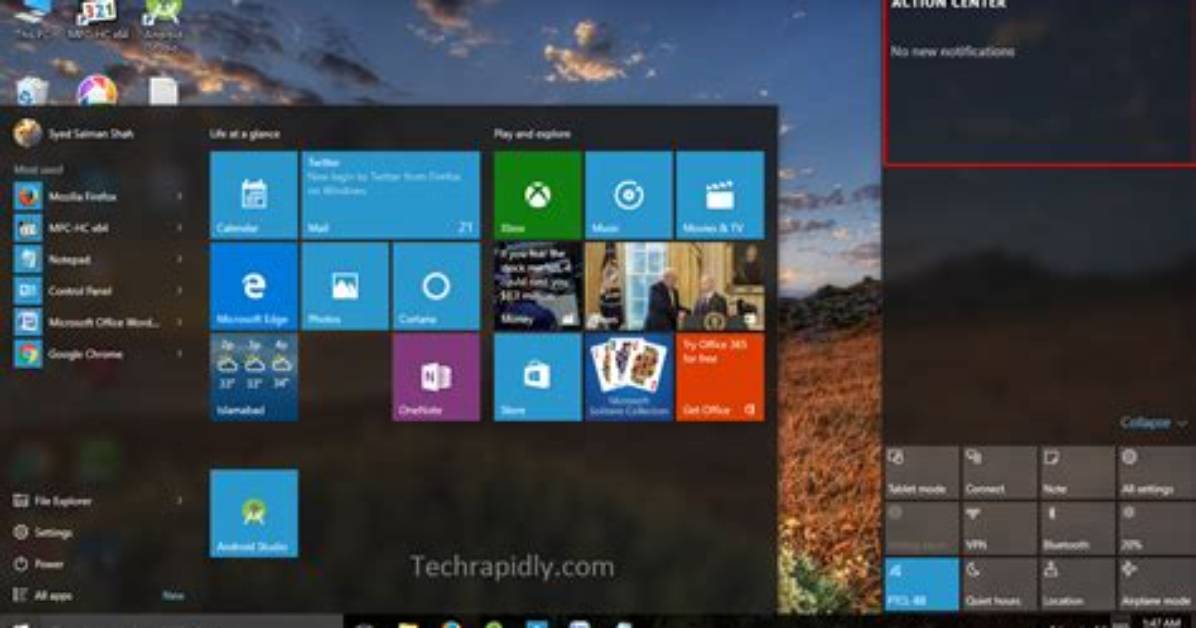Image resolution: width=1196 pixels, height=628 pixels.
Task: Open Mozilla Firefox from Most used
Action: [99, 196]
